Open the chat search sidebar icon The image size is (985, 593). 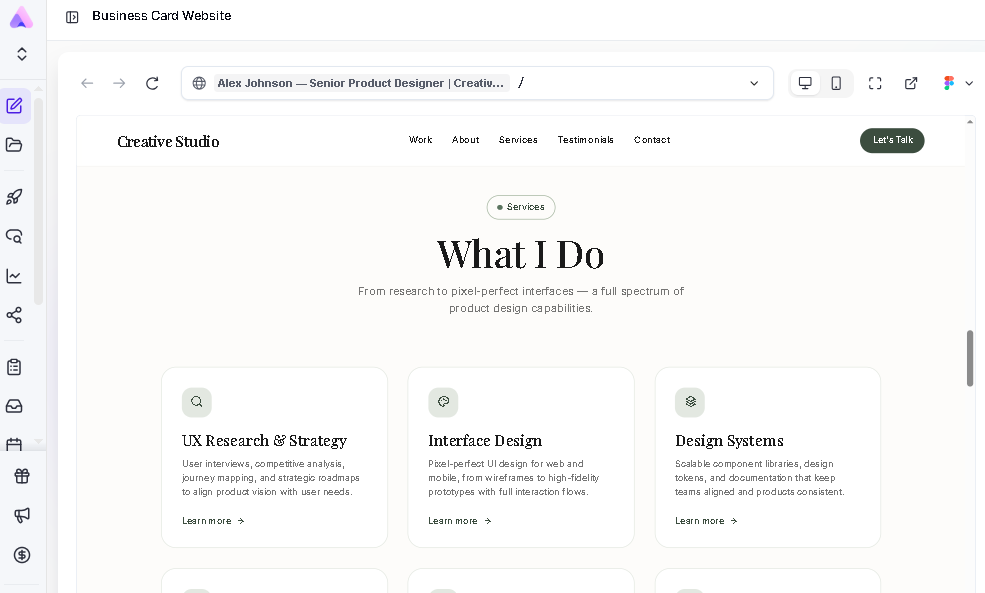click(14, 236)
